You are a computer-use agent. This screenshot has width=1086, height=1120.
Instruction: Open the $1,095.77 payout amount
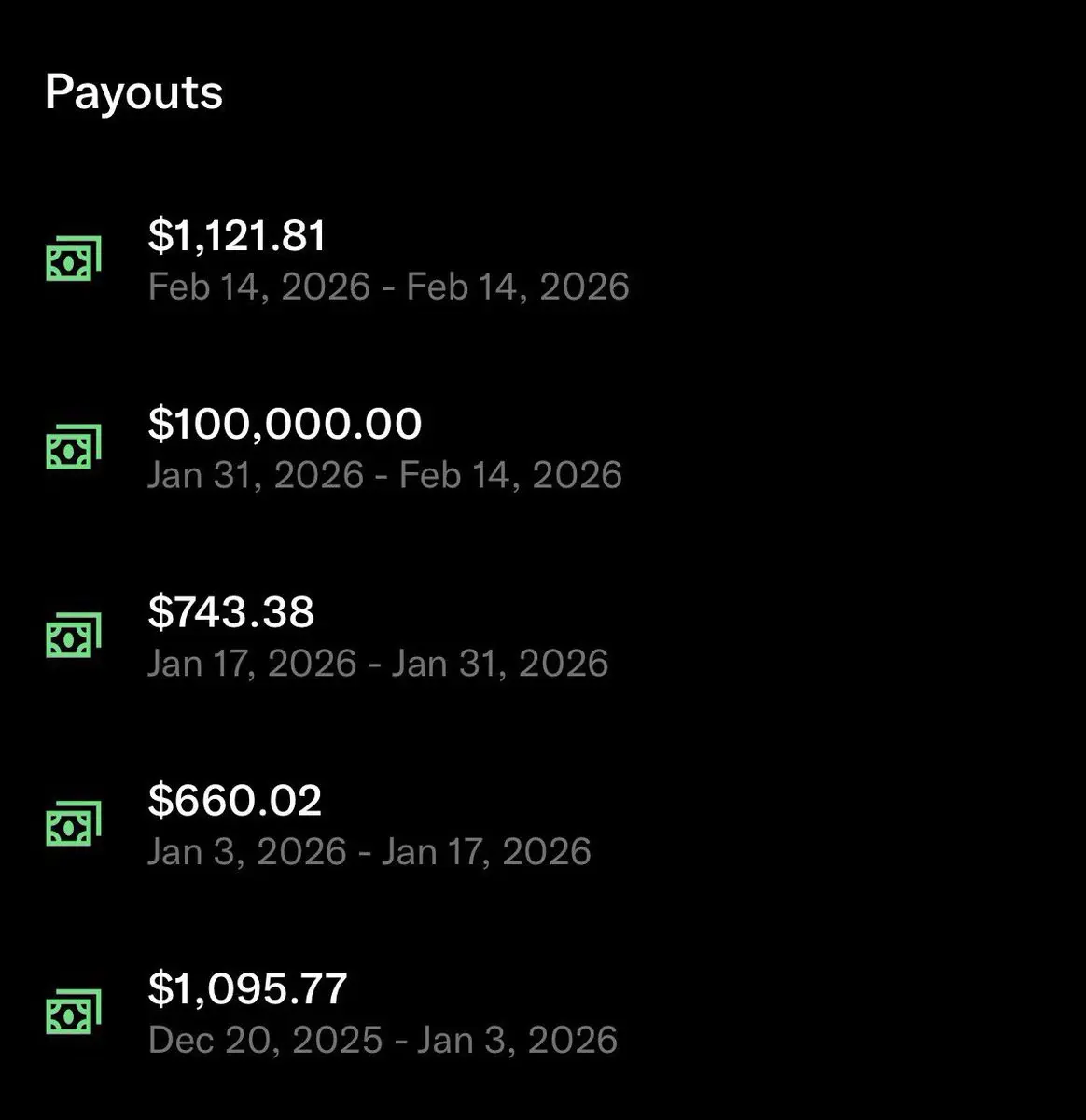pos(247,988)
